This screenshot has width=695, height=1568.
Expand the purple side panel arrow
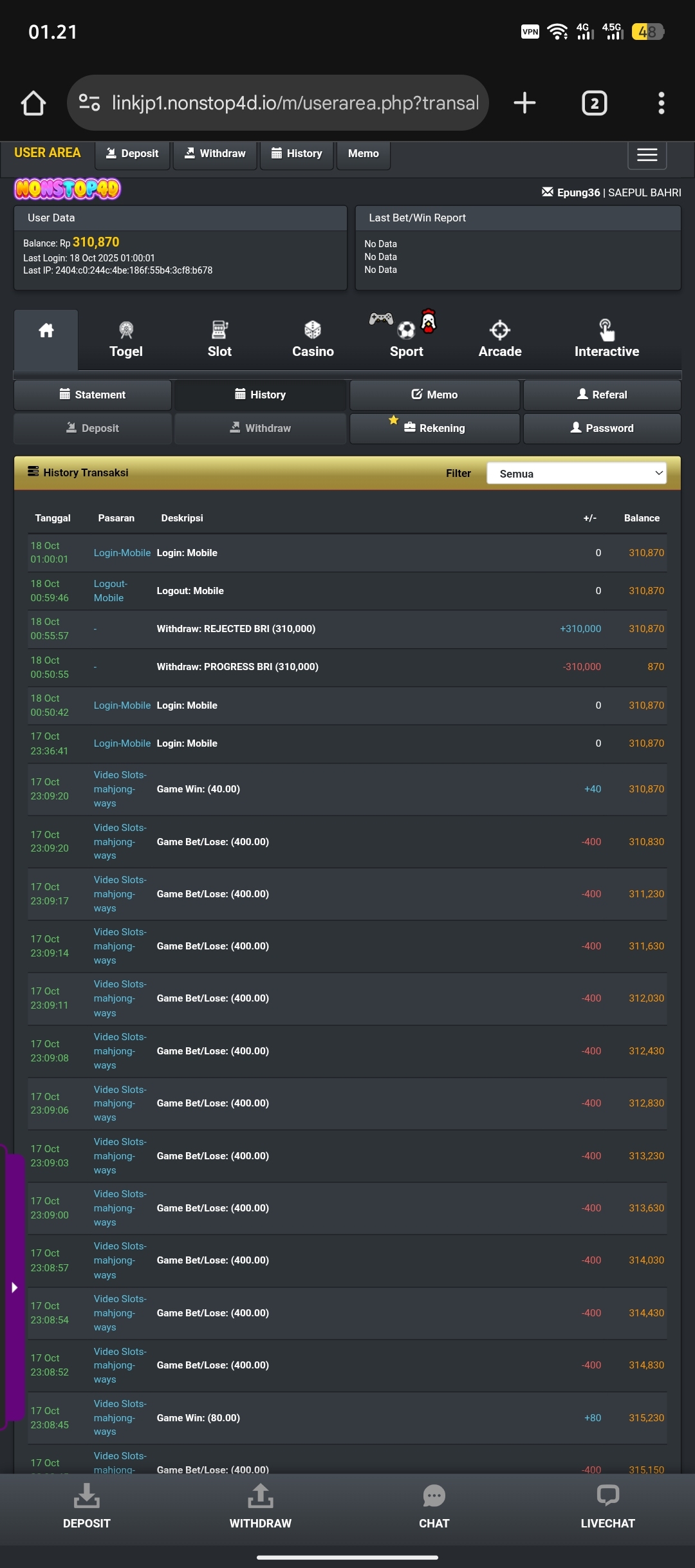14,1287
